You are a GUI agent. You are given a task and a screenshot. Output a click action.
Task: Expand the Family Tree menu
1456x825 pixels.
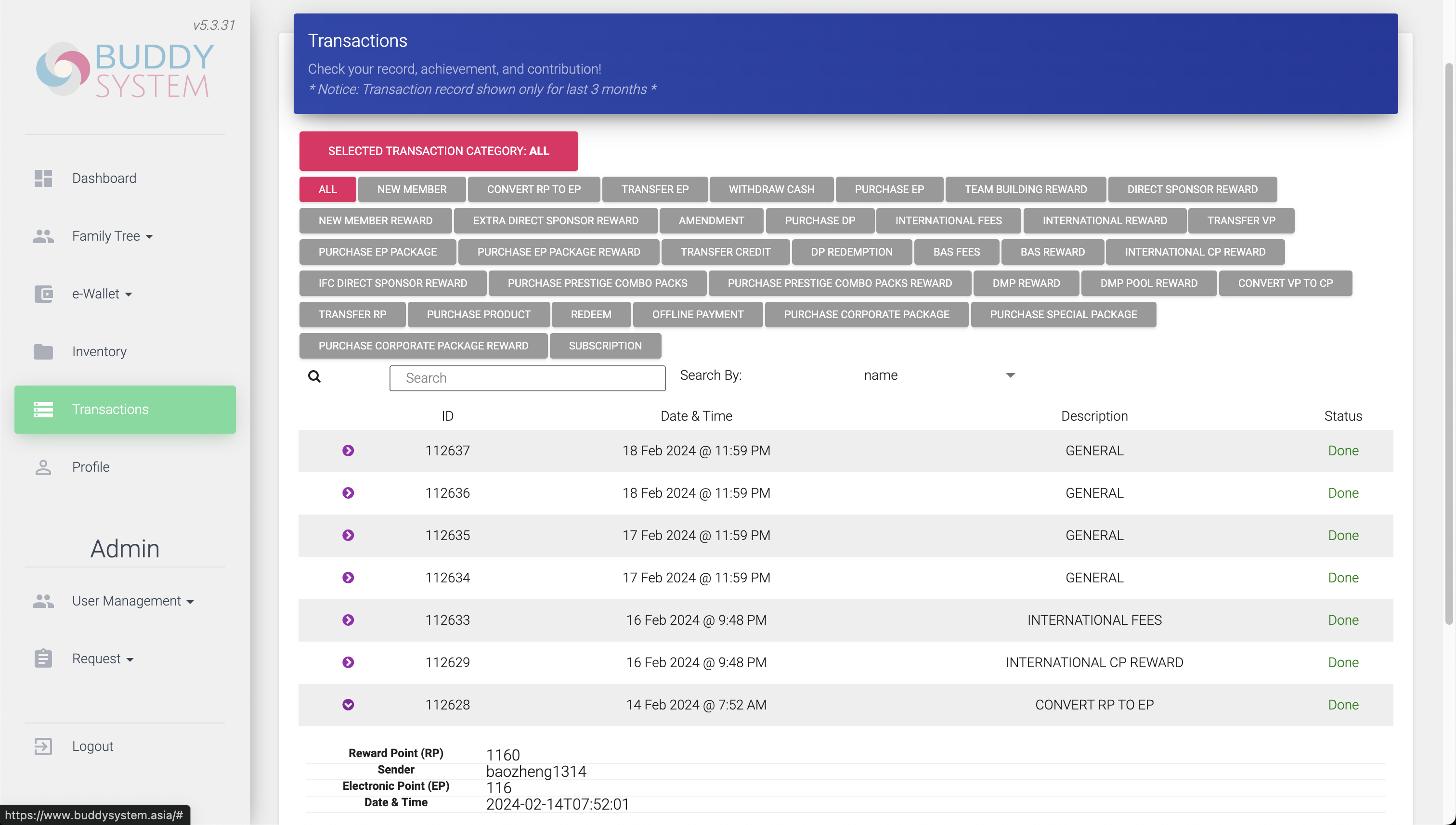coord(112,236)
